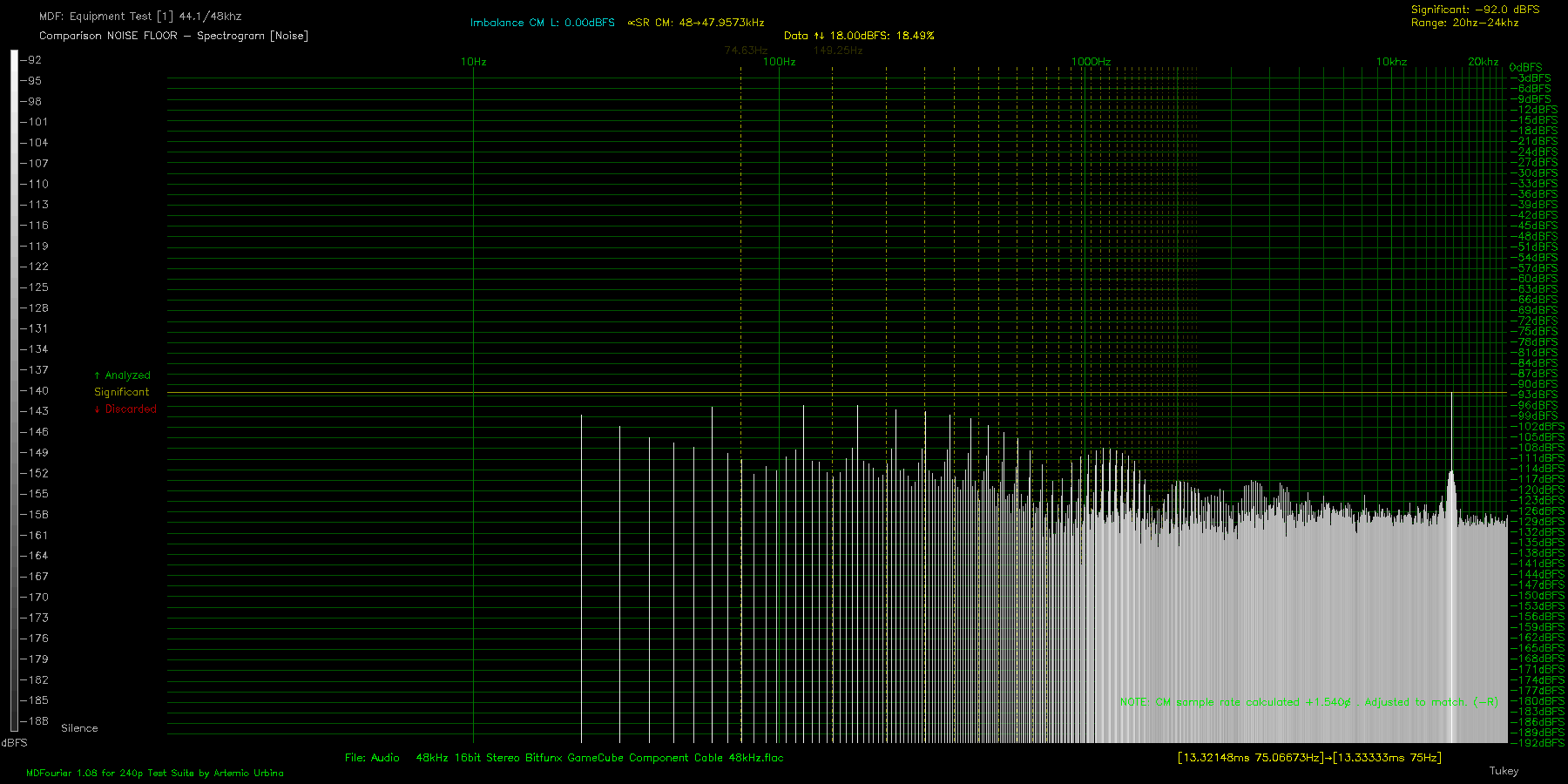Select the 1000Hz frequency axis label
This screenshot has width=1568, height=784.
coord(1091,62)
